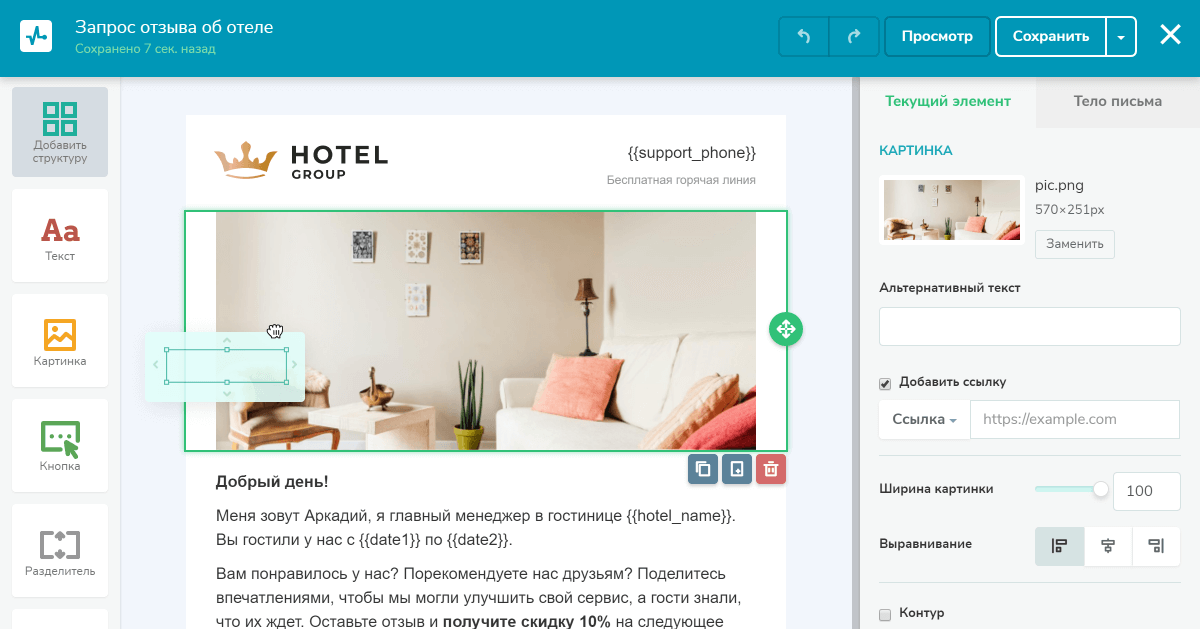This screenshot has height=629, width=1200.
Task: Click the paragraph starting Меня зовут Аркадий
Action: tap(476, 528)
